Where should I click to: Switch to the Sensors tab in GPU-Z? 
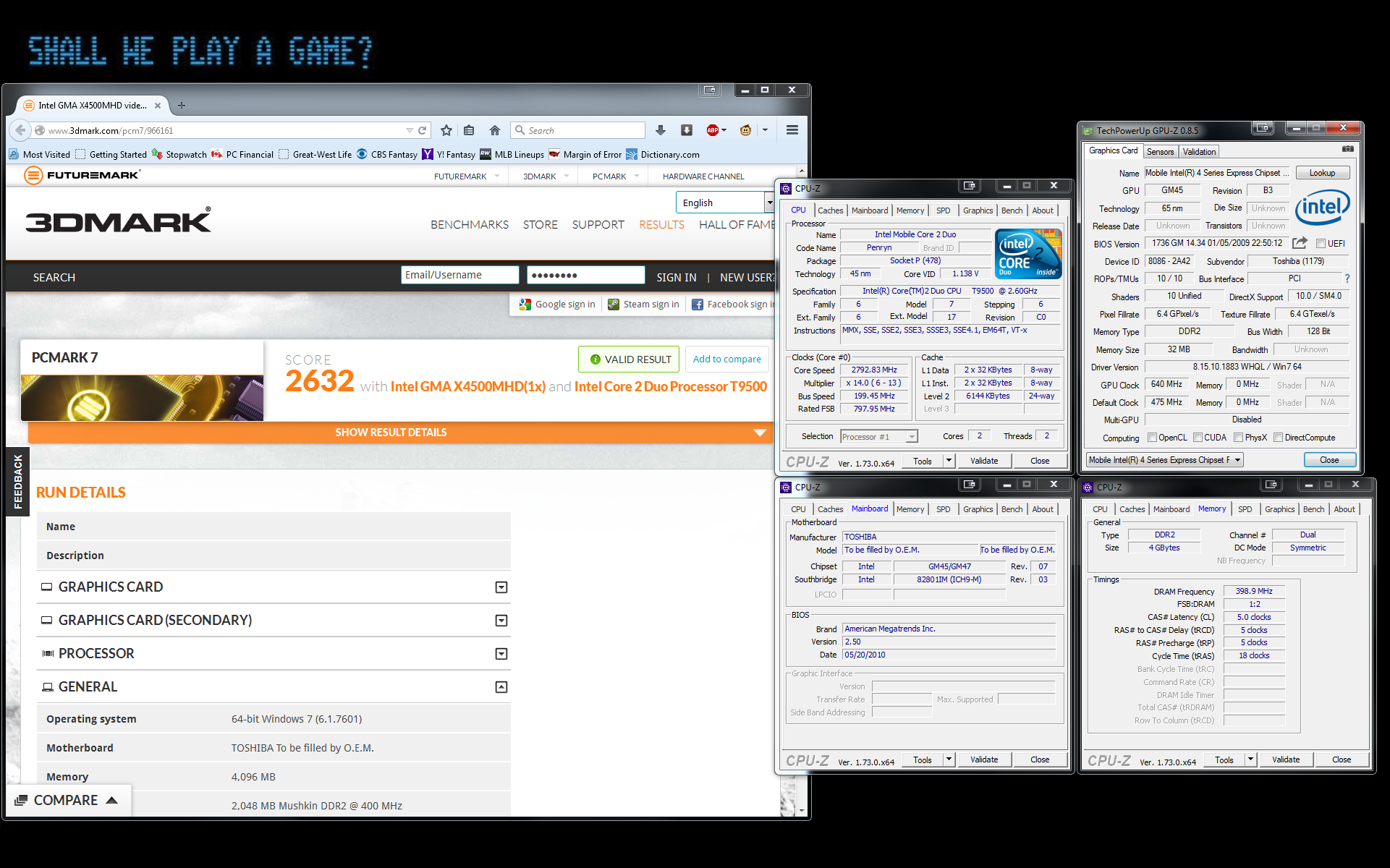pos(1160,152)
